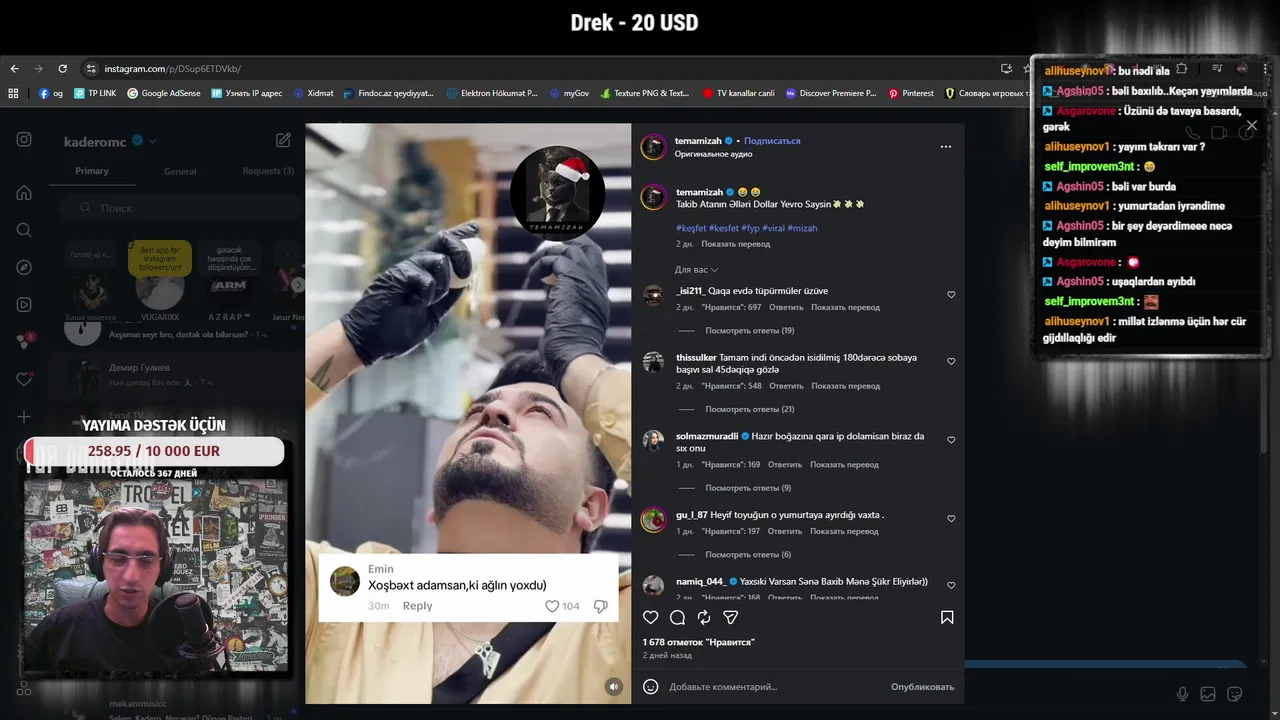
Task: Open the TV kanallar canli bookmark
Action: pos(738,93)
